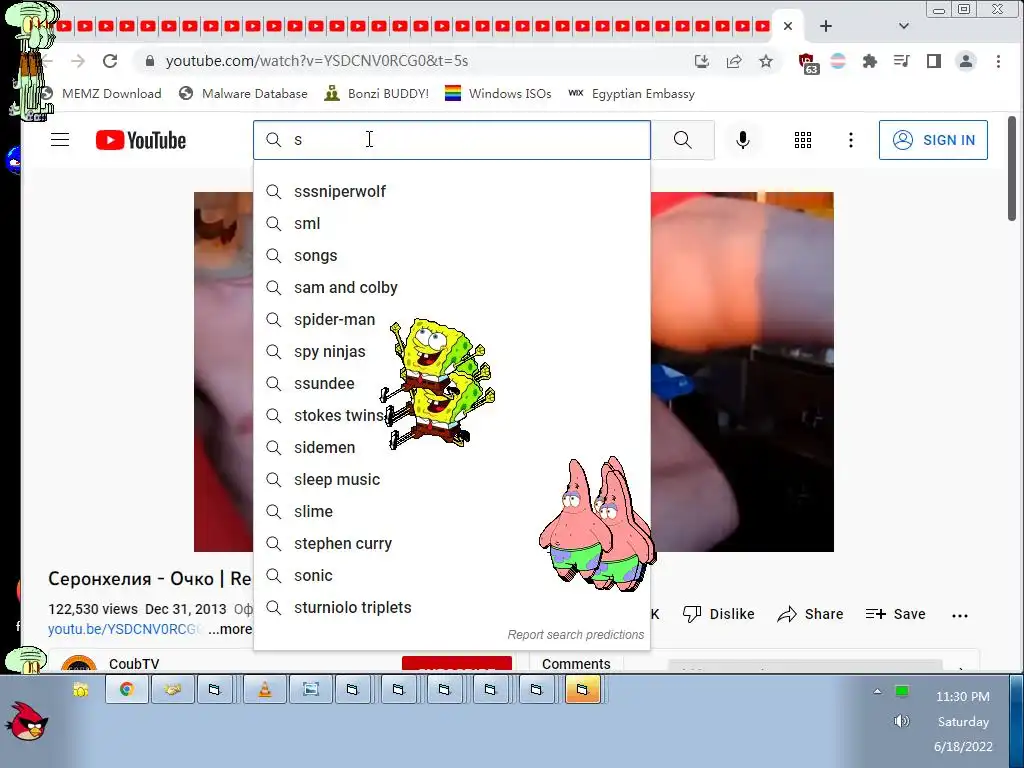Choose the slime suggestion
The width and height of the screenshot is (1024, 768).
(452, 511)
